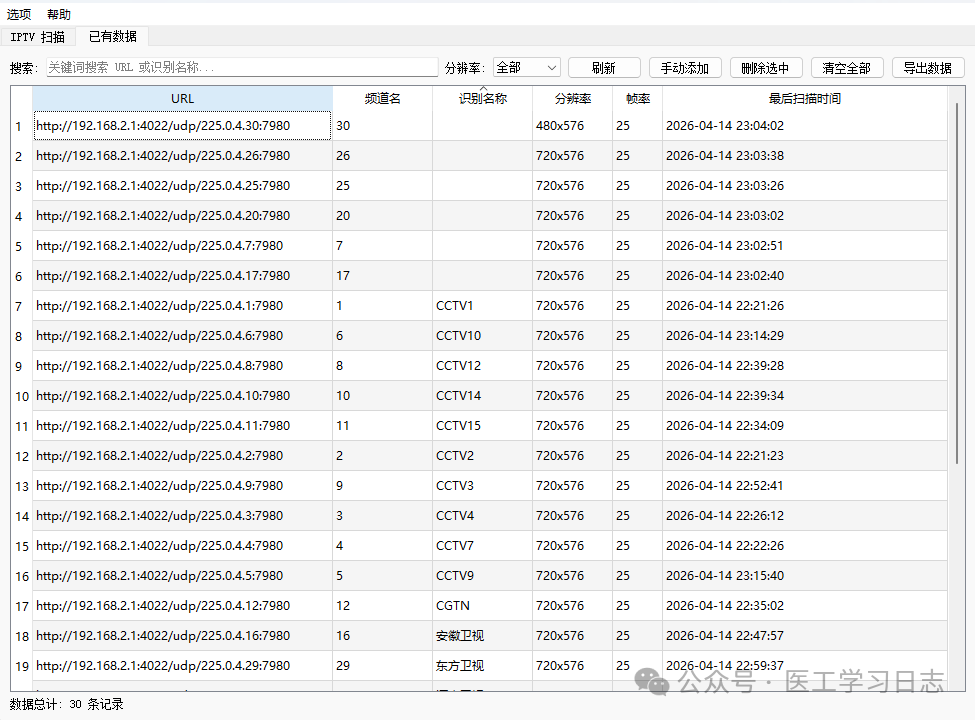The image size is (975, 720).
Task: Click the URL cell ending in 225.0.4.12:7980
Action: point(182,606)
